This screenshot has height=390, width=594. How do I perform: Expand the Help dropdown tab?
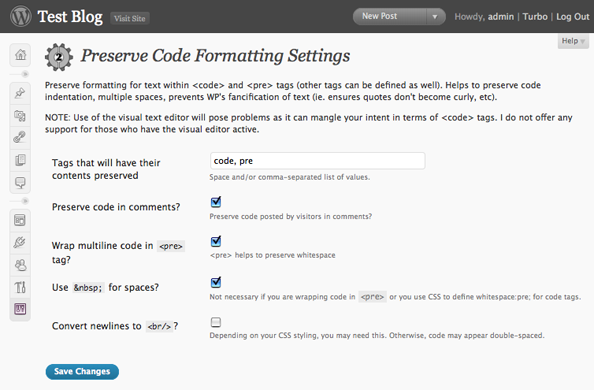pyautogui.click(x=573, y=41)
